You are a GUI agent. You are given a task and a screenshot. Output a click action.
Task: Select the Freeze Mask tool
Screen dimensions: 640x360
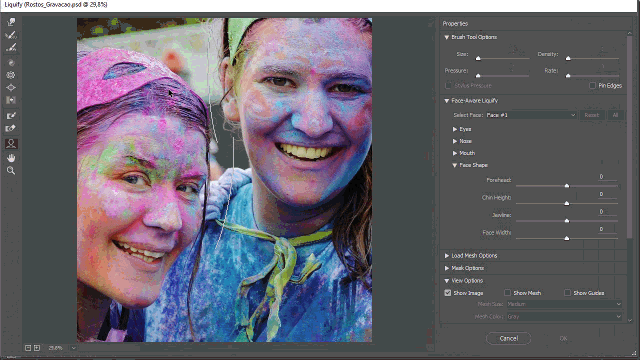coord(11,116)
